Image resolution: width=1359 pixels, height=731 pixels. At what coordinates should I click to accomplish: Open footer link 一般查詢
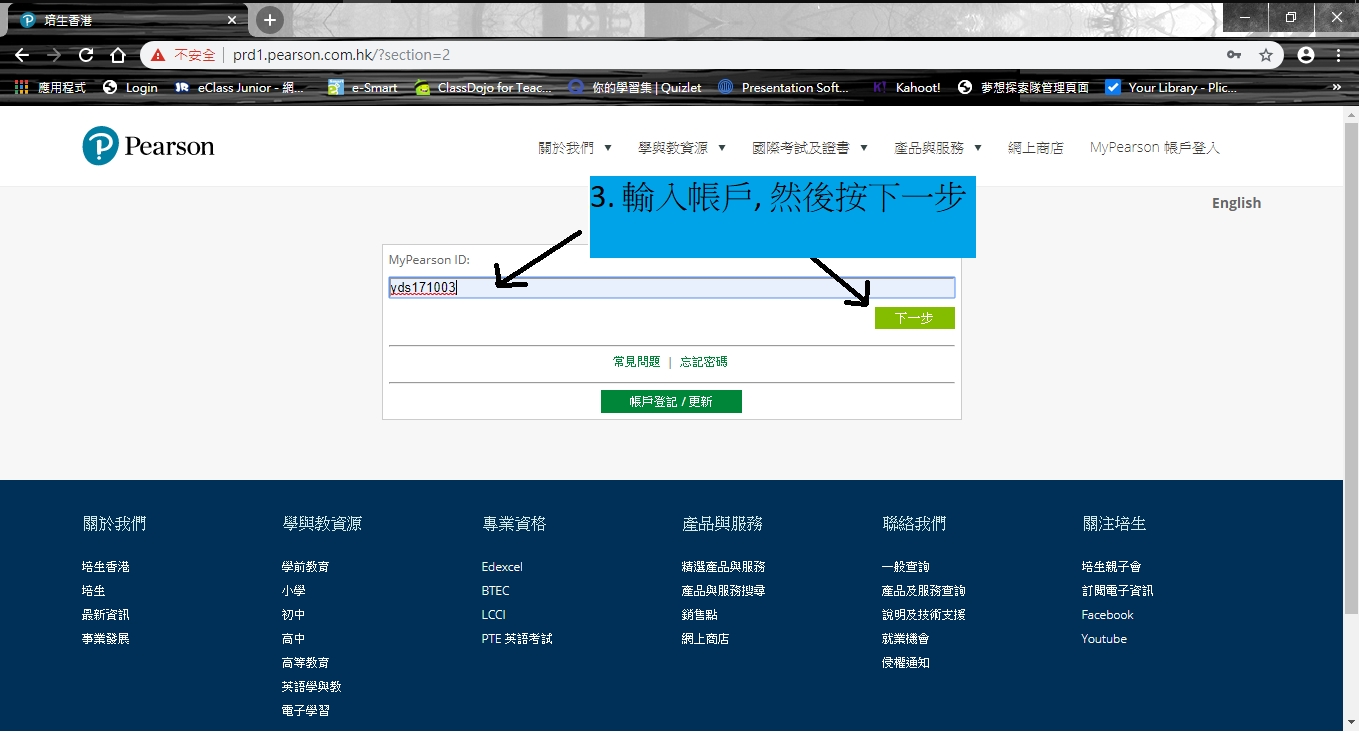(x=905, y=567)
